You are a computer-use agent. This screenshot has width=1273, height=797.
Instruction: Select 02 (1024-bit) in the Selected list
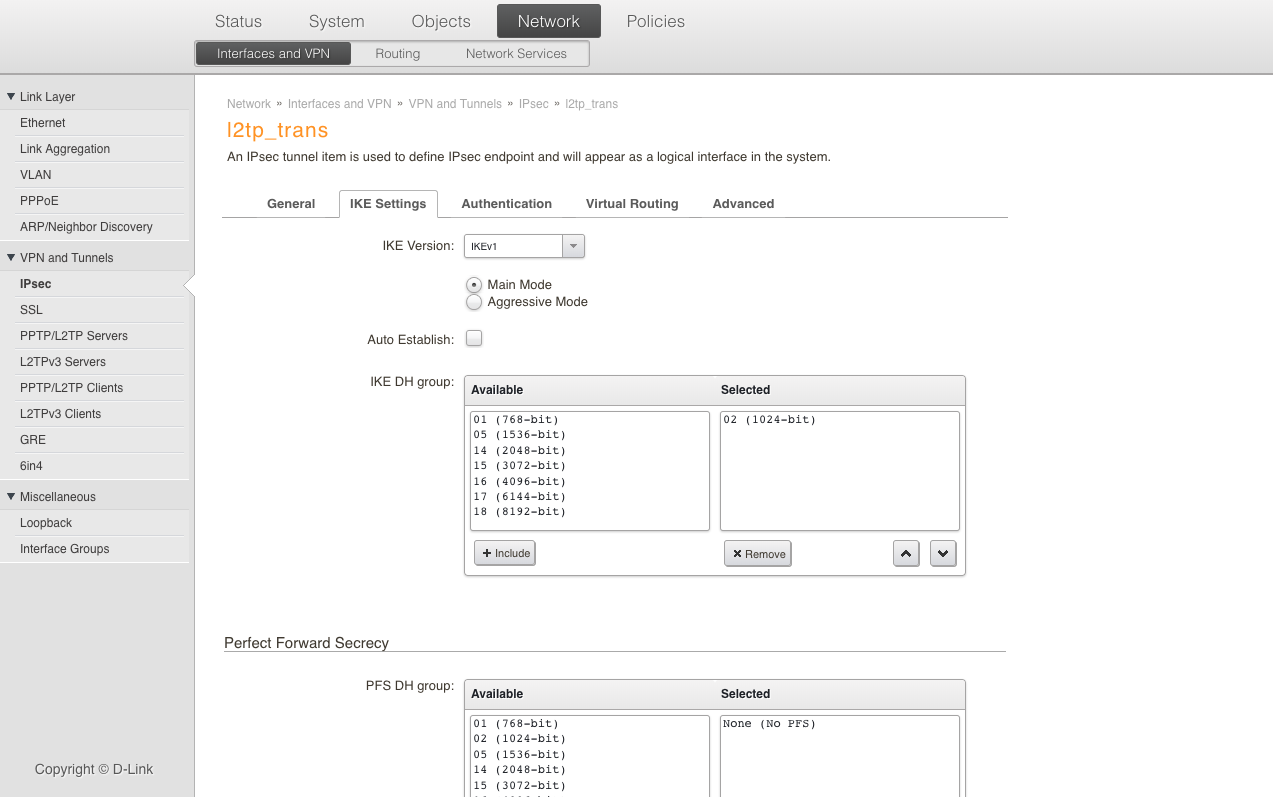pyautogui.click(x=769, y=420)
